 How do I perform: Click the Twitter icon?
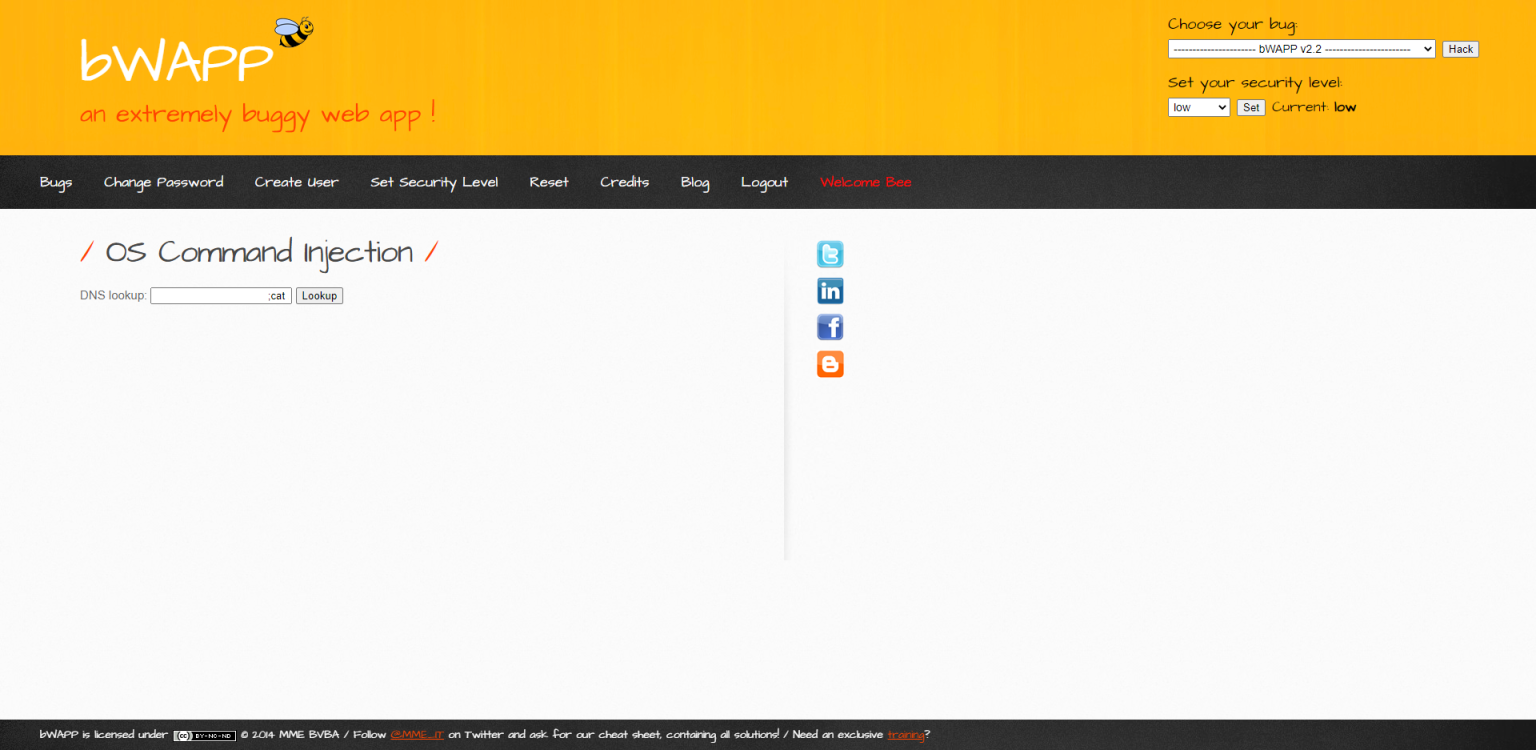click(830, 254)
